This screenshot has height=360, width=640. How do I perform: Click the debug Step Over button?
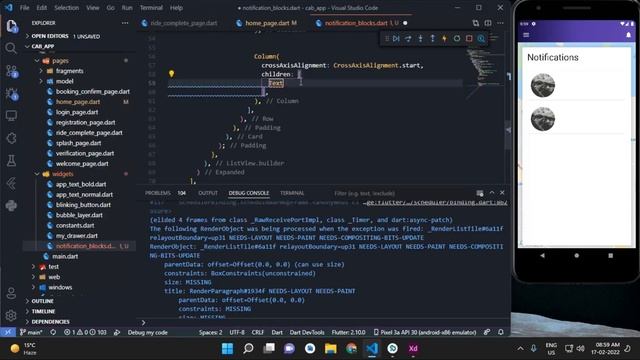[408, 38]
